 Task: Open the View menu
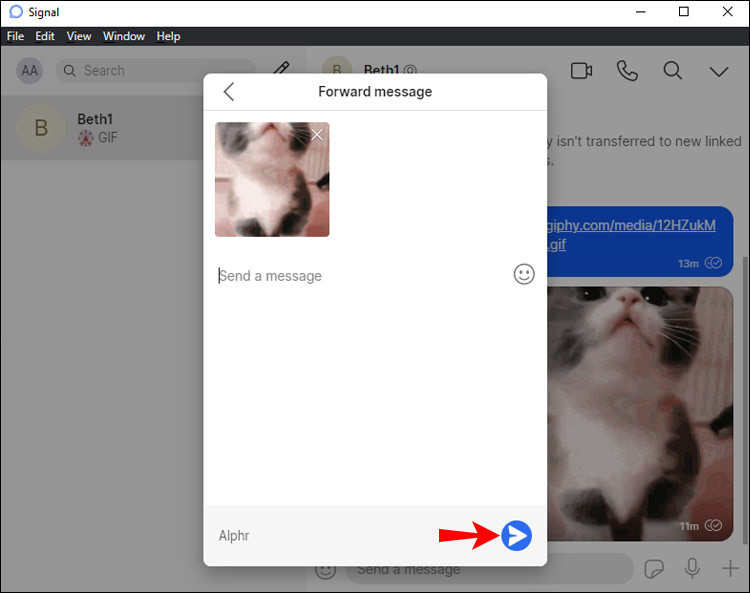coord(79,36)
